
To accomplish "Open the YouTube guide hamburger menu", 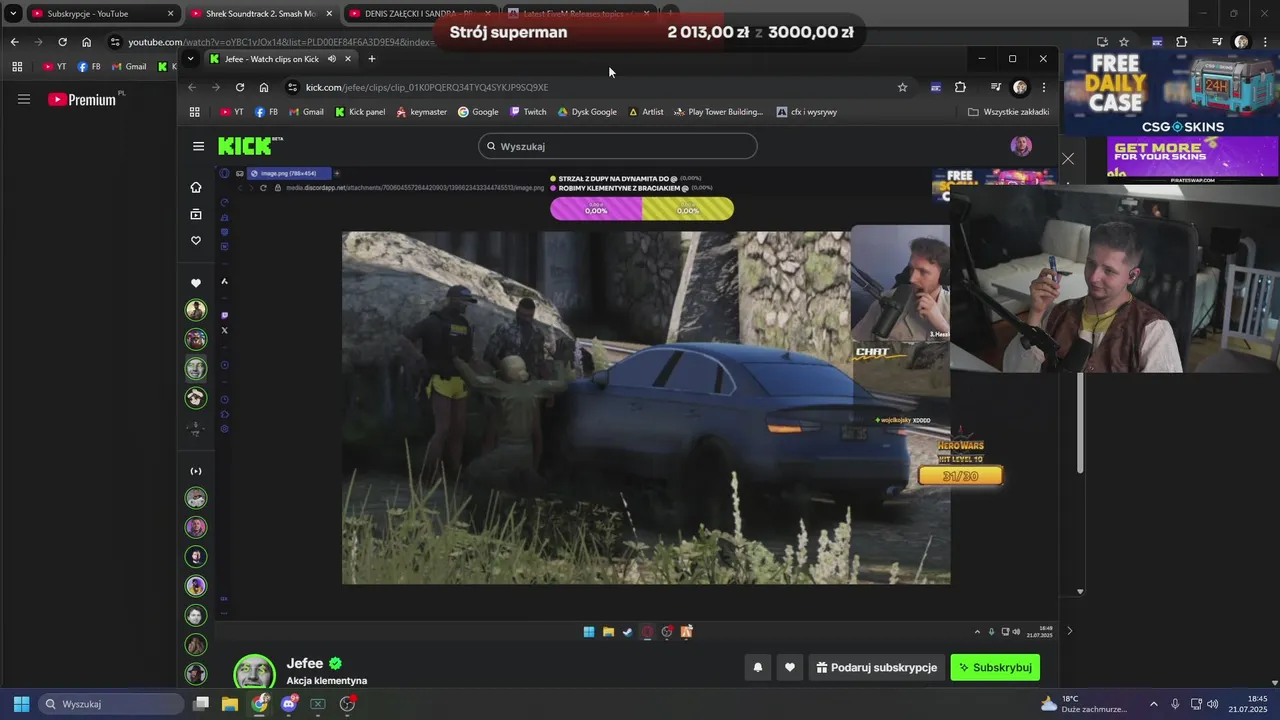I will pyautogui.click(x=24, y=99).
